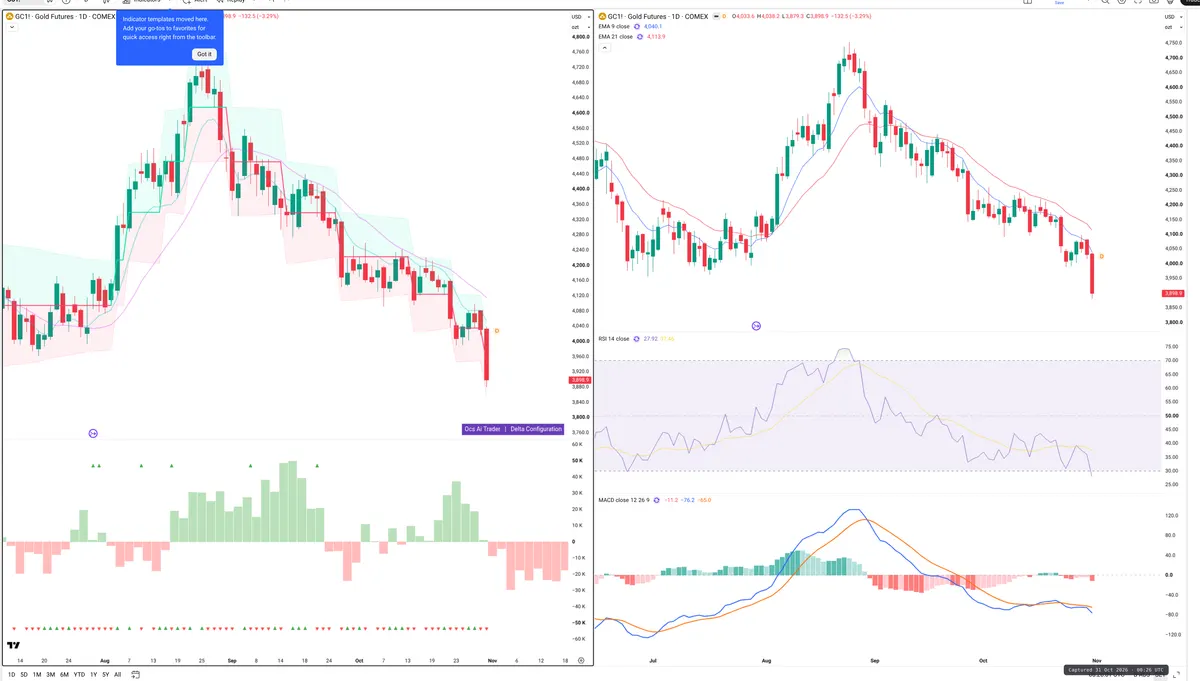The width and height of the screenshot is (1200, 681).
Task: Select the EMA 21 close indicator label
Action: [618, 36]
